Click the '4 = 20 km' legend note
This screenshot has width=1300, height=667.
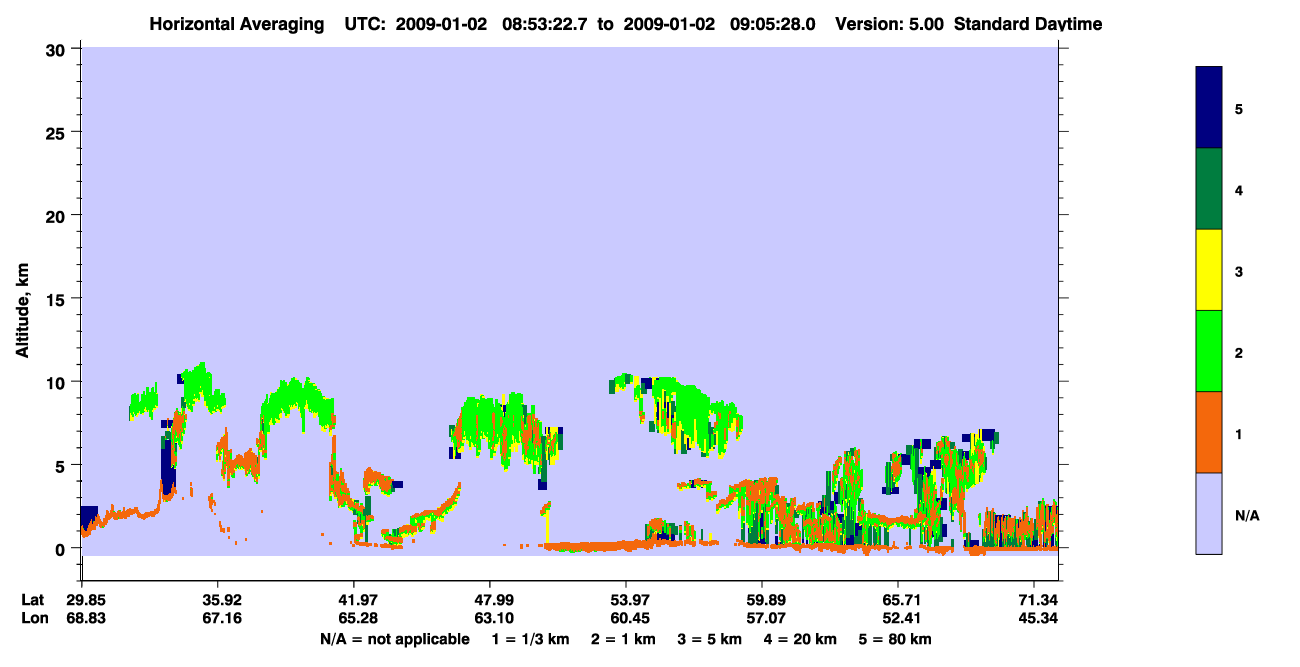pos(801,639)
